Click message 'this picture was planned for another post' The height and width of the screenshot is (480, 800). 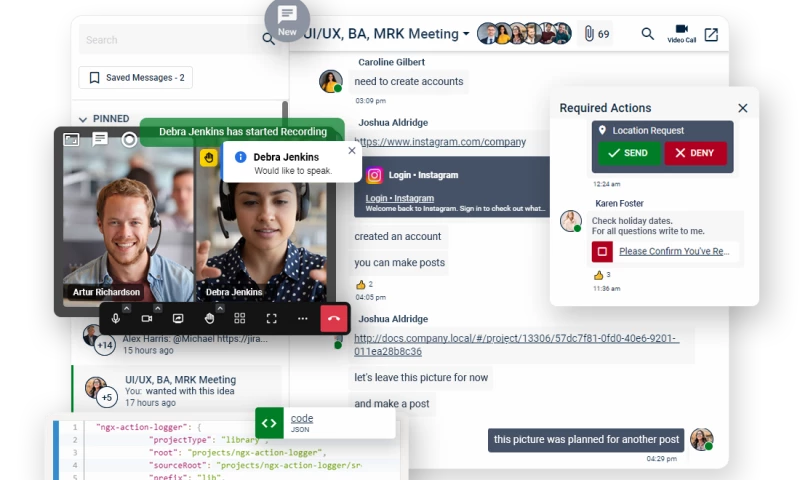[586, 440]
